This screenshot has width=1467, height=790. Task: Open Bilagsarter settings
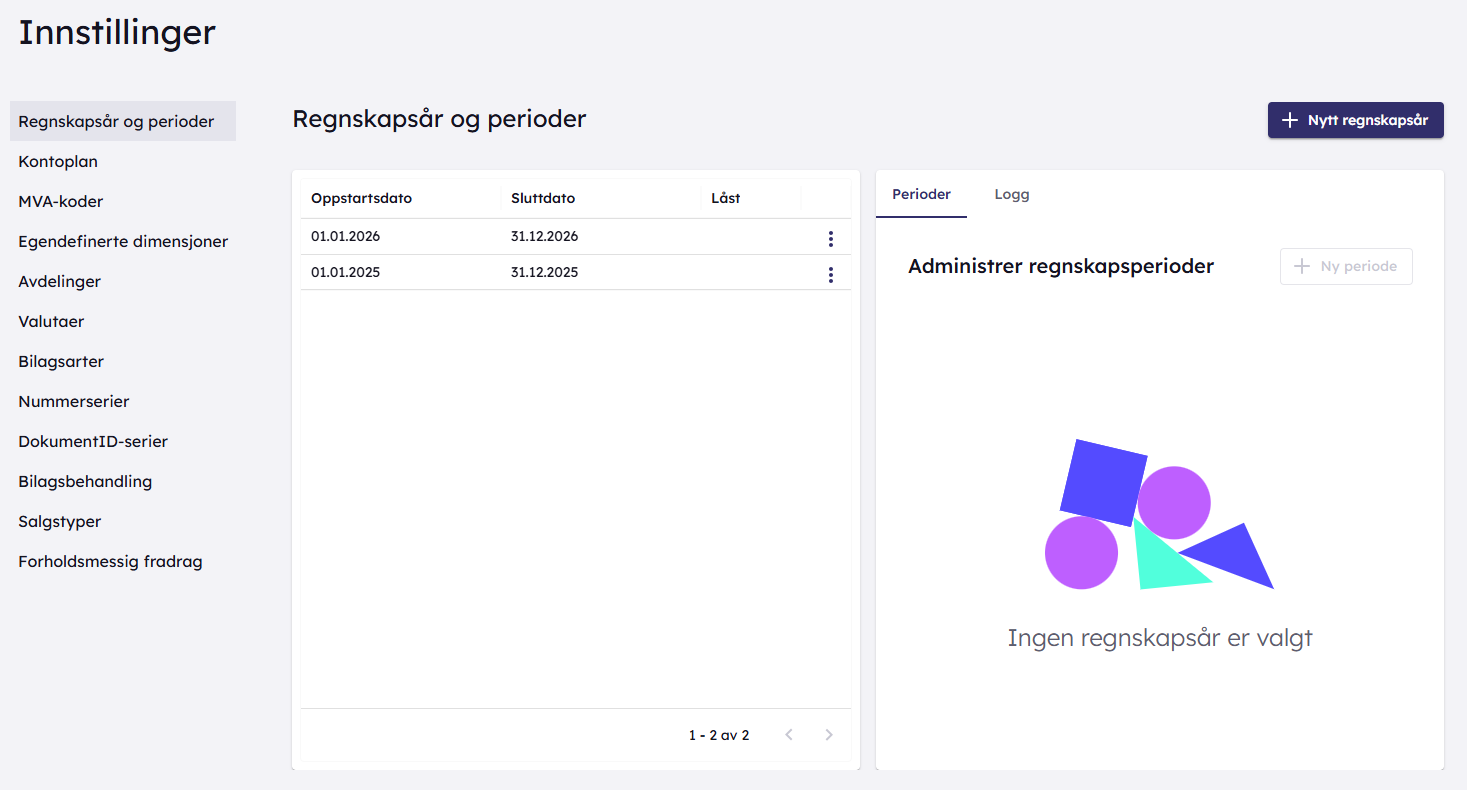pyautogui.click(x=61, y=362)
